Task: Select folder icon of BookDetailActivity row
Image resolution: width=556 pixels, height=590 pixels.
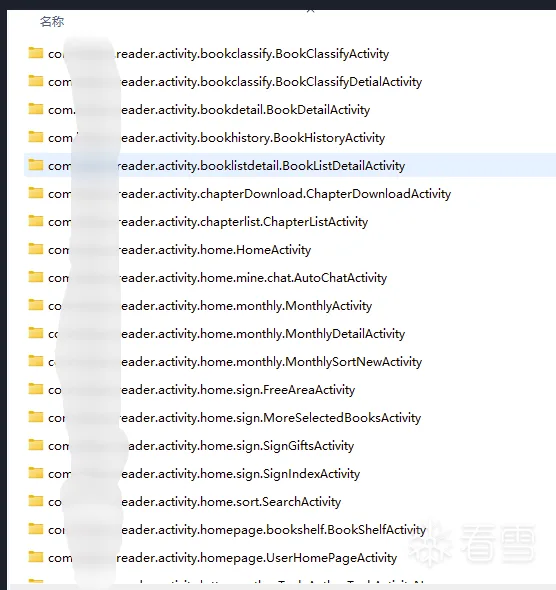Action: 36,109
